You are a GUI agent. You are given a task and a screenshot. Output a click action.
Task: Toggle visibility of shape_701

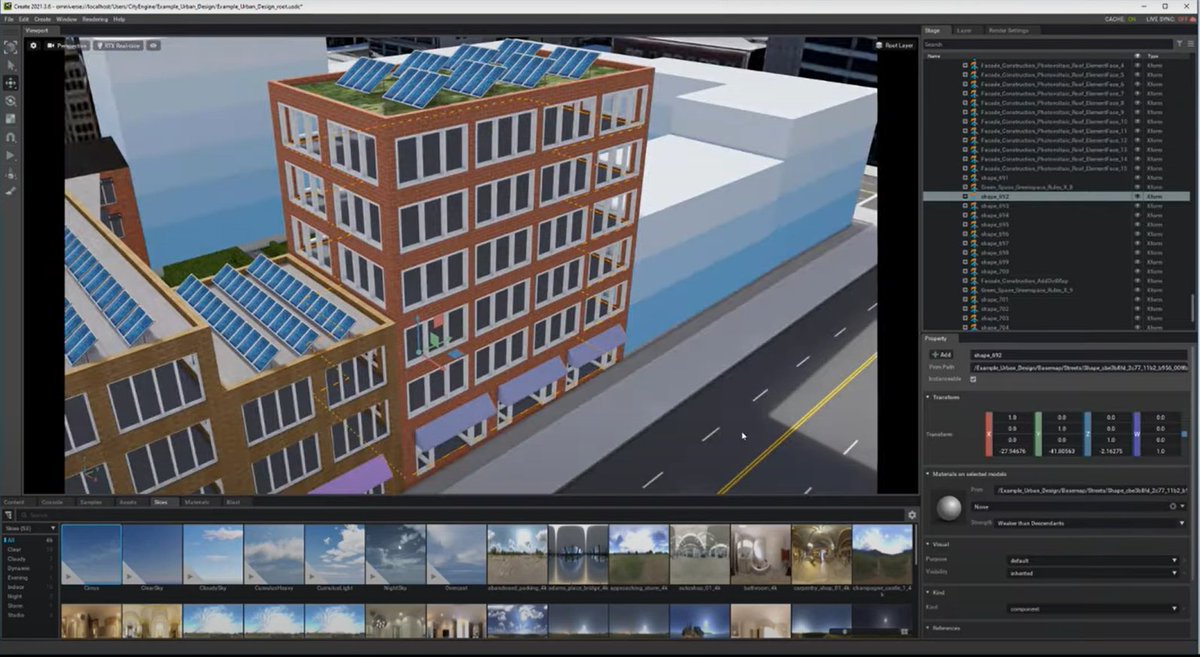(1137, 299)
